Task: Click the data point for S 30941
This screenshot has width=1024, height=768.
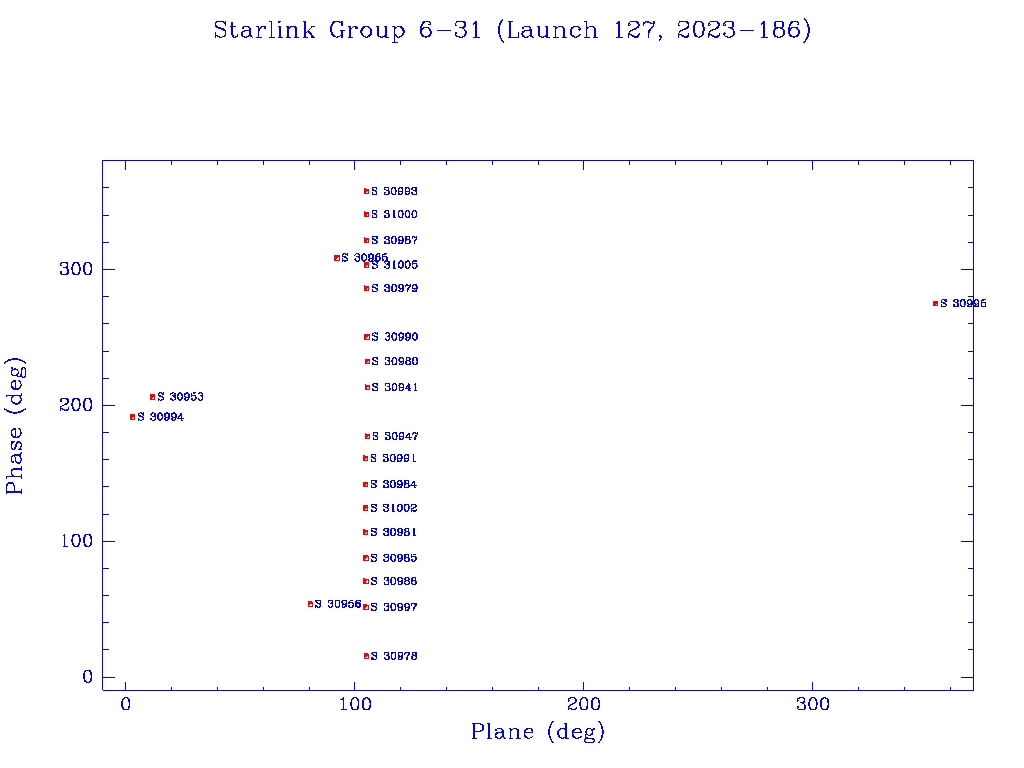Action: 367,387
